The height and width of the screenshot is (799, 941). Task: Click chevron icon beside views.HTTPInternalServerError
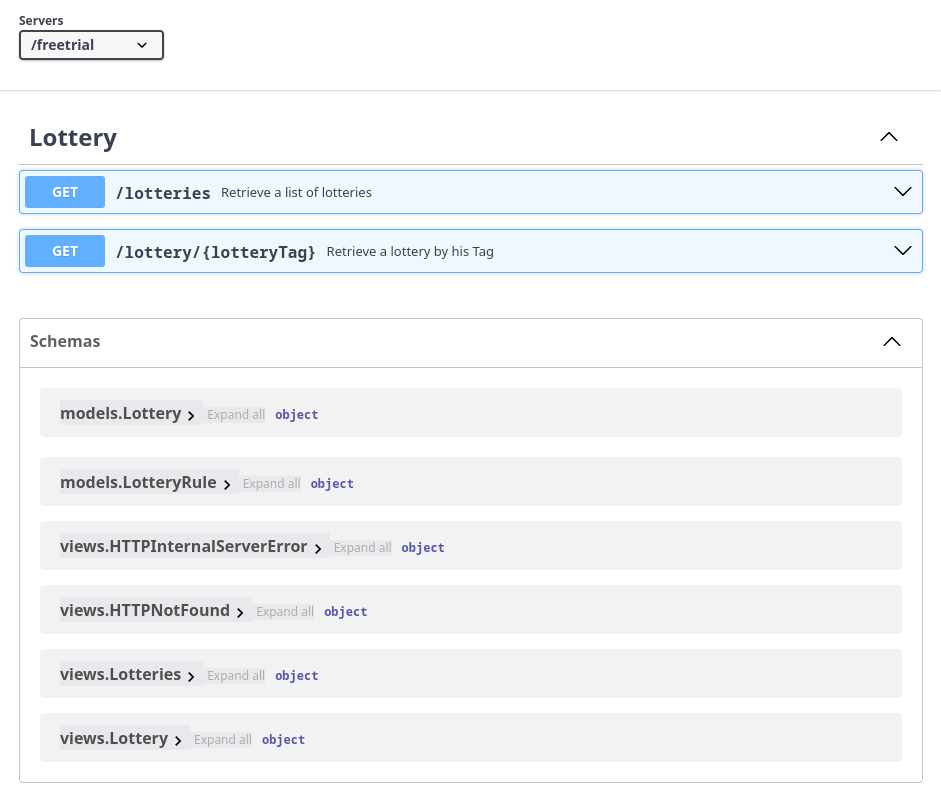(x=318, y=548)
